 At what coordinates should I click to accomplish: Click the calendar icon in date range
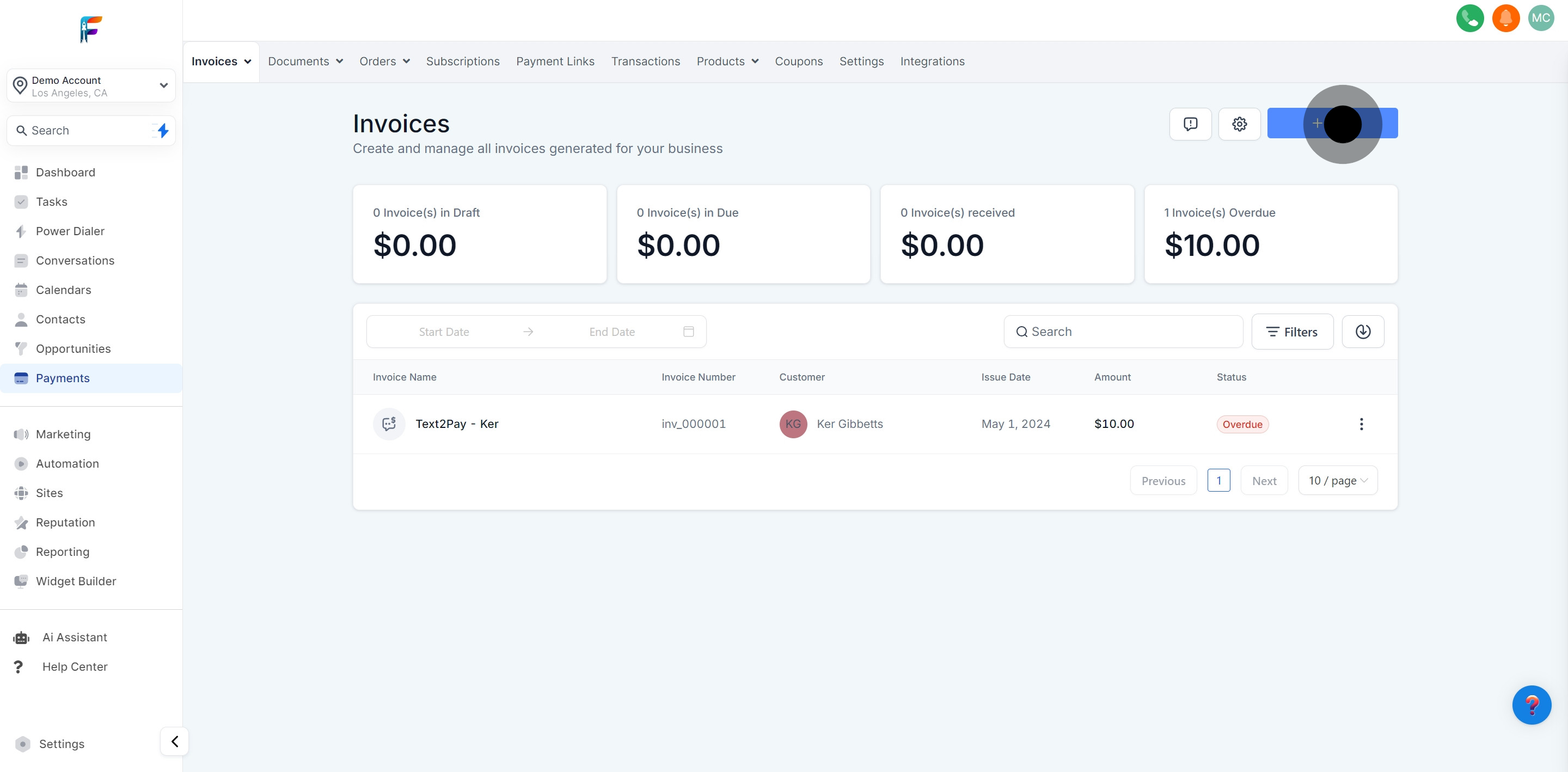point(688,332)
